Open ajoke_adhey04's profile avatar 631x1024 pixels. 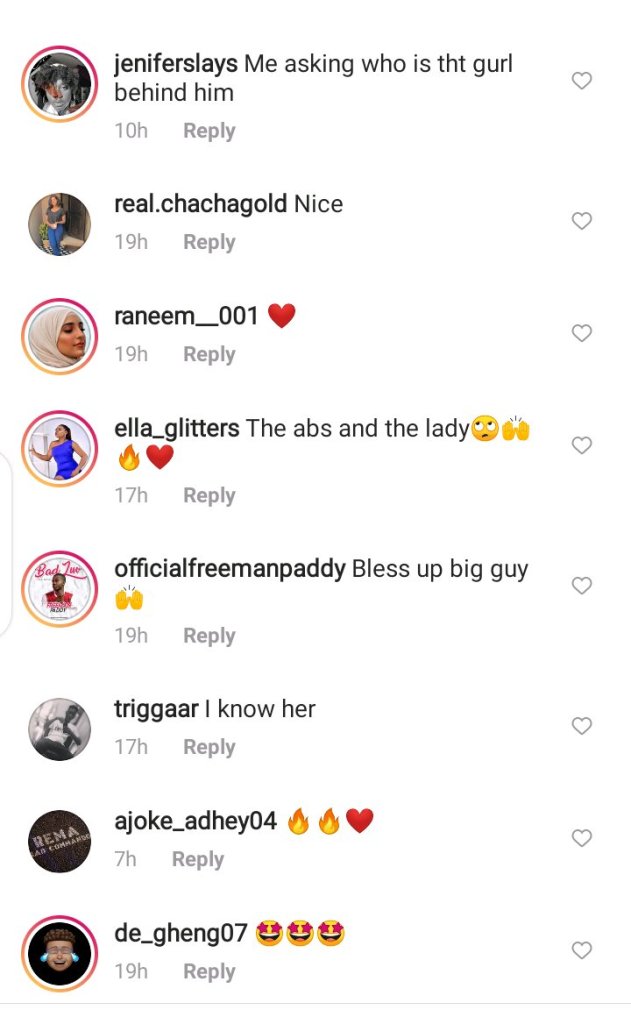59,841
